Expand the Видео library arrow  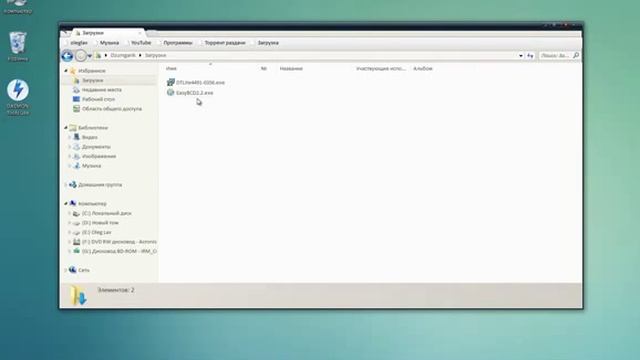(69, 137)
